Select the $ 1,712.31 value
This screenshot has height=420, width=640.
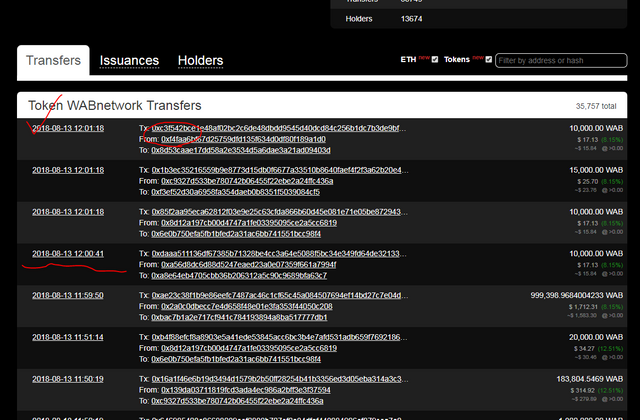pyautogui.click(x=583, y=307)
